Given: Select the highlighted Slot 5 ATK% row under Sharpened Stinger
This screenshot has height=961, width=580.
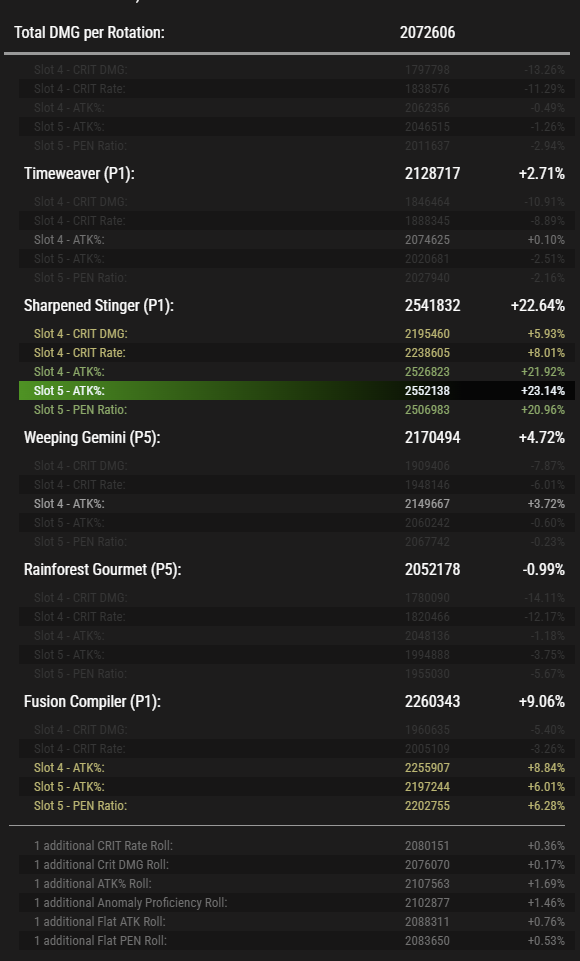Looking at the screenshot, I should (x=297, y=390).
